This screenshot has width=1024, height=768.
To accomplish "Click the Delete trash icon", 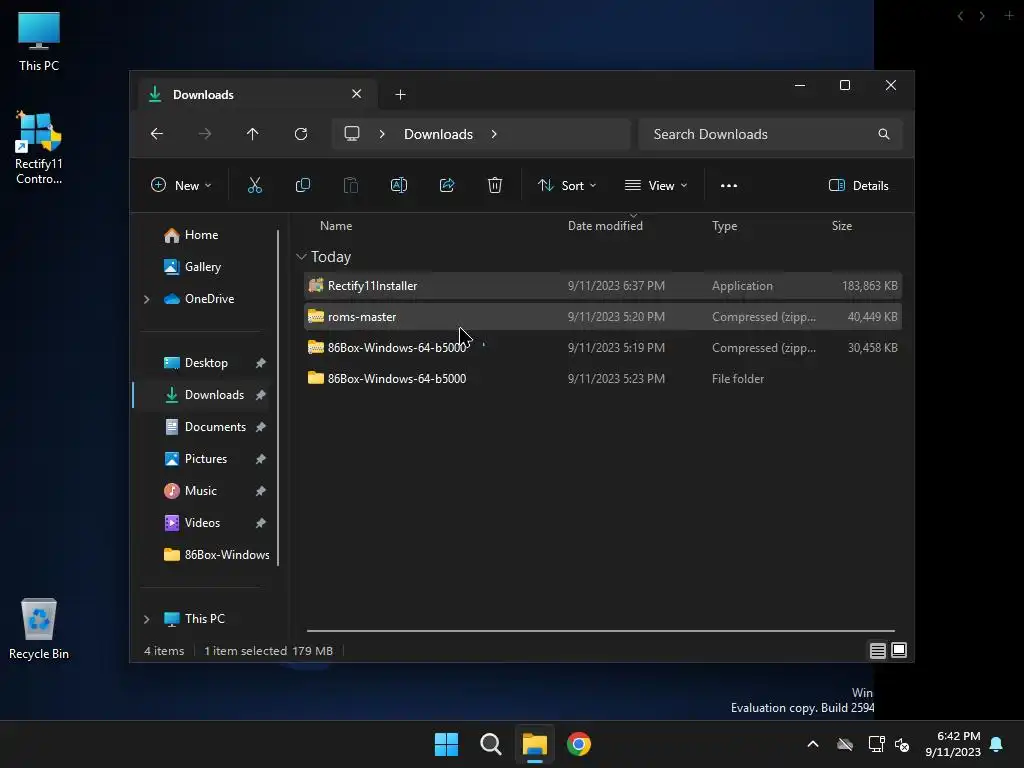I will pos(495,185).
